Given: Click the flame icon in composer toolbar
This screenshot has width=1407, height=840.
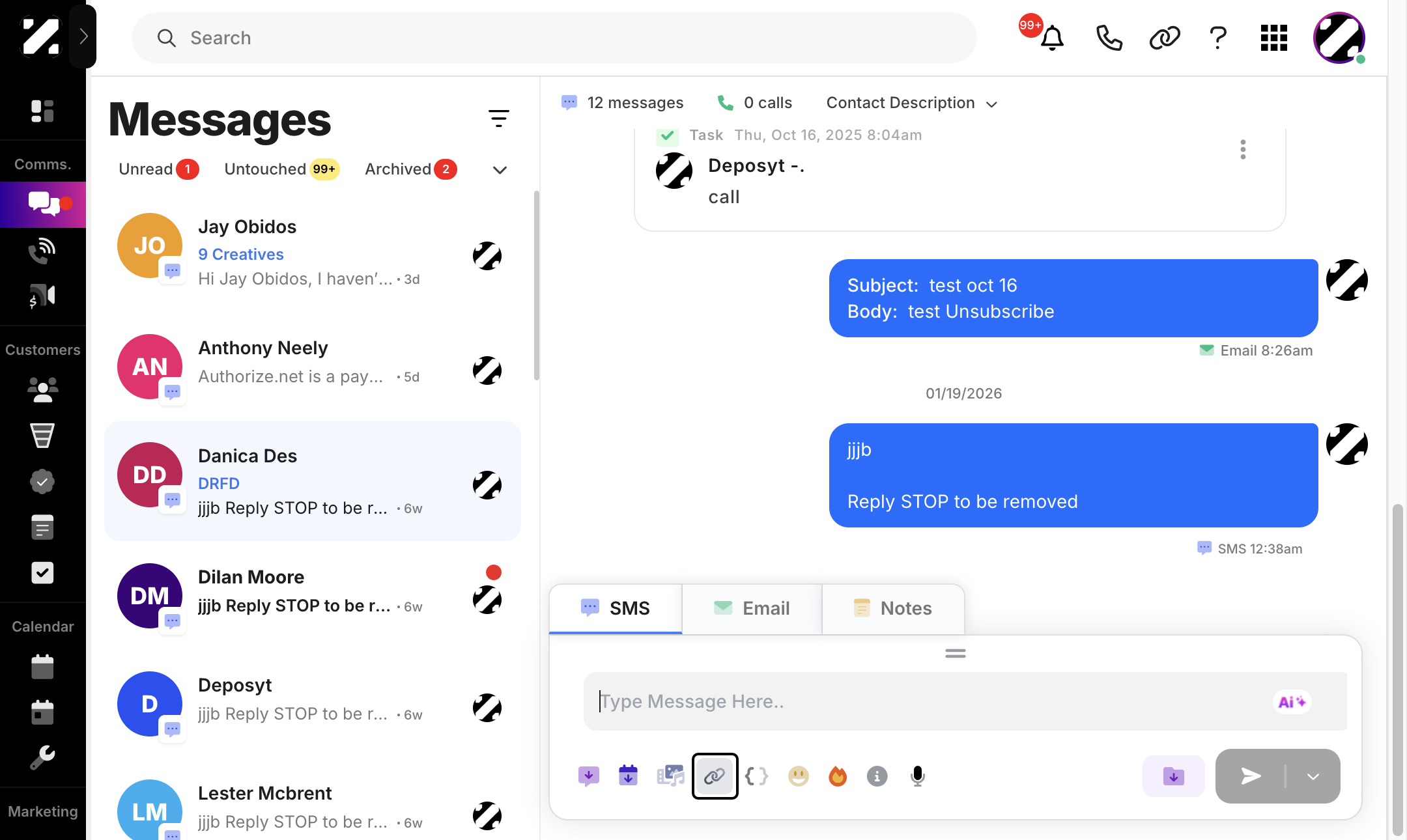Looking at the screenshot, I should (838, 776).
